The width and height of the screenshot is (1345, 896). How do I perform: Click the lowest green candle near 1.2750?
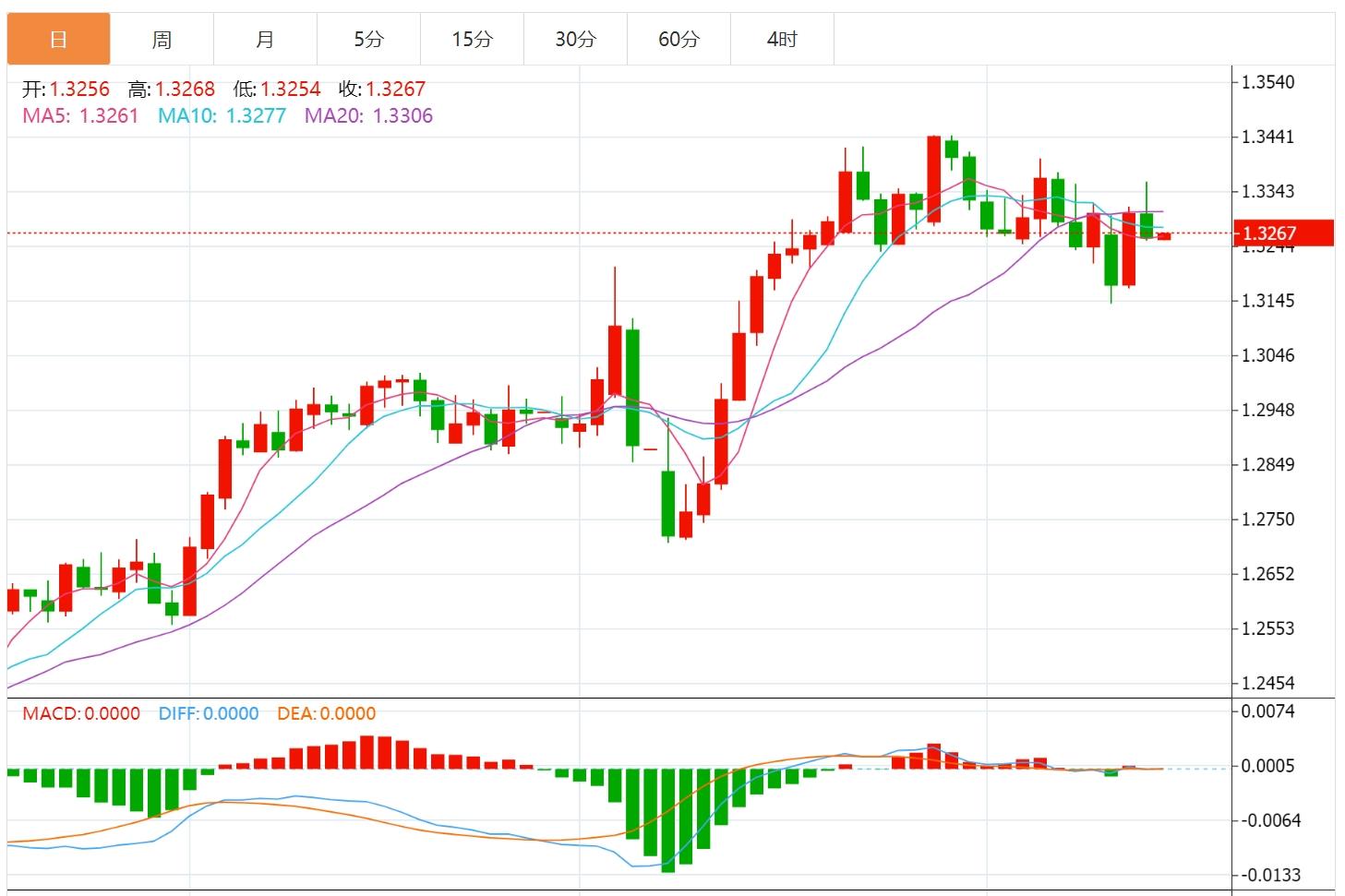[667, 503]
